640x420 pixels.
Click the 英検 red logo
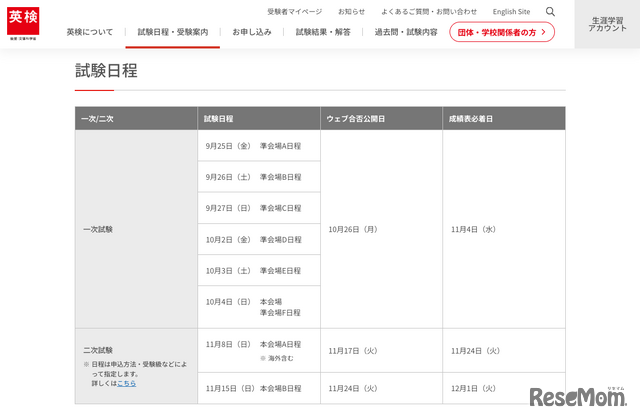[x=23, y=23]
